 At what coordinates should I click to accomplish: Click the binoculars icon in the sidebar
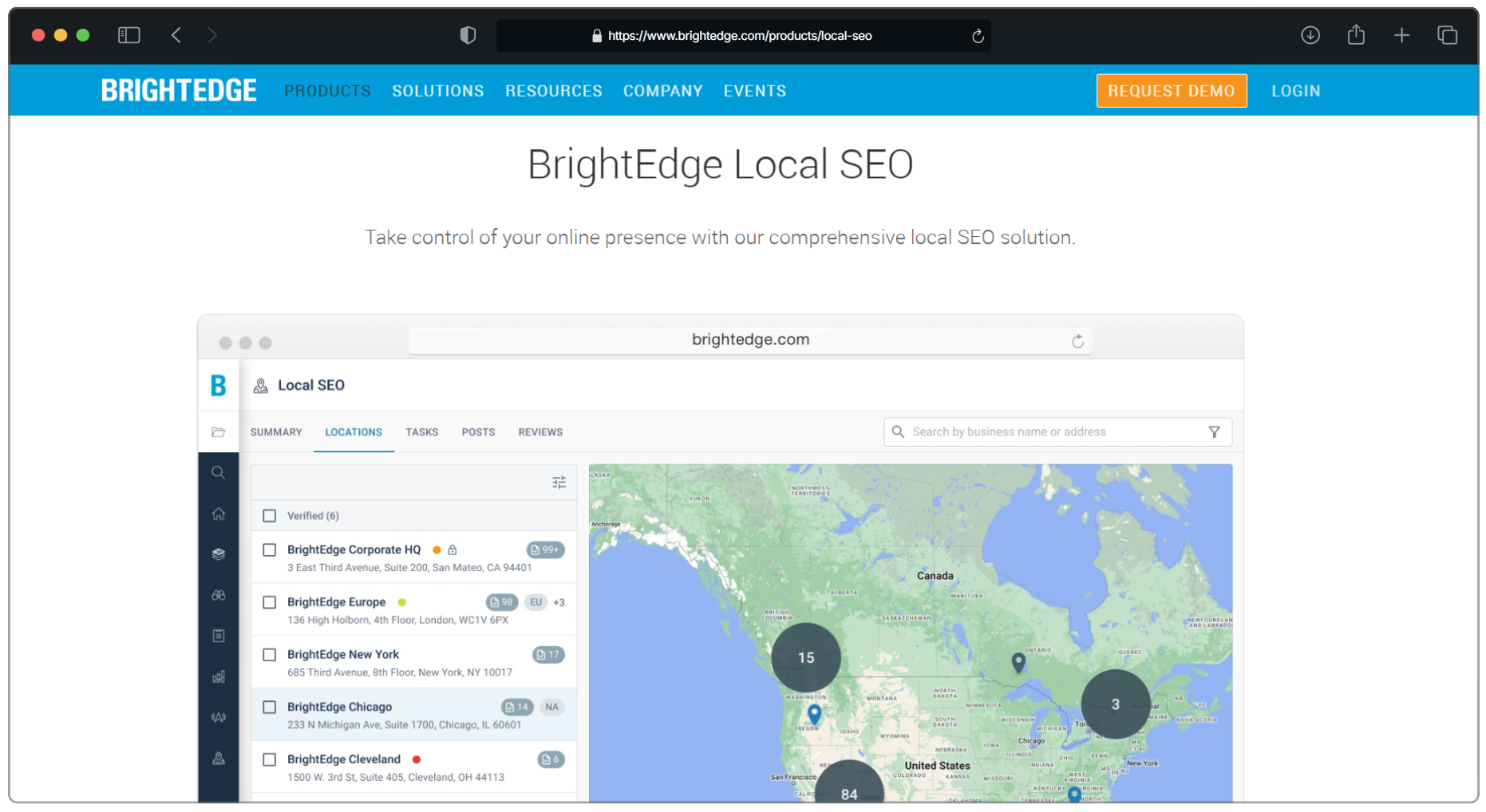tap(218, 595)
